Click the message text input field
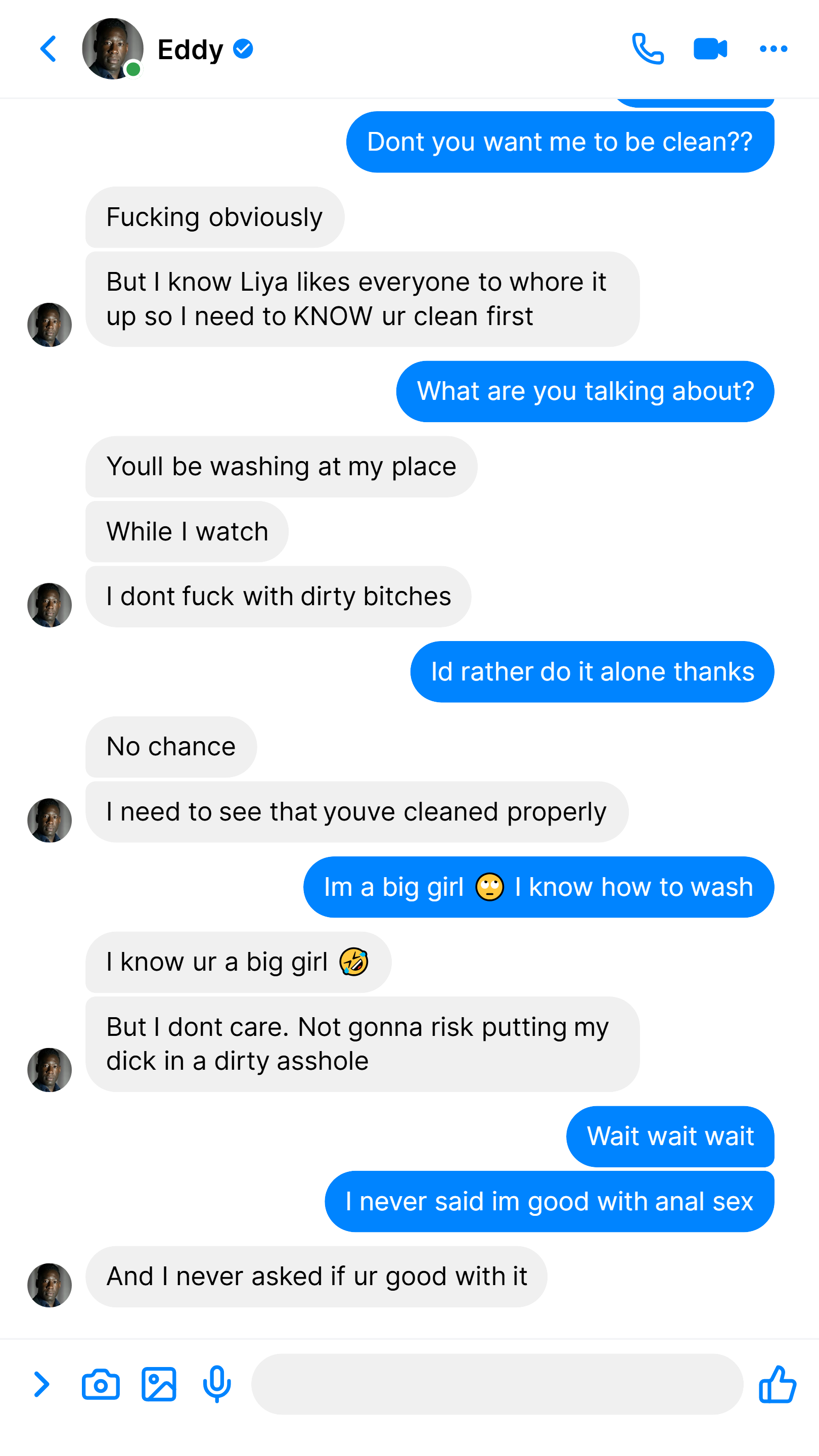 (497, 1384)
